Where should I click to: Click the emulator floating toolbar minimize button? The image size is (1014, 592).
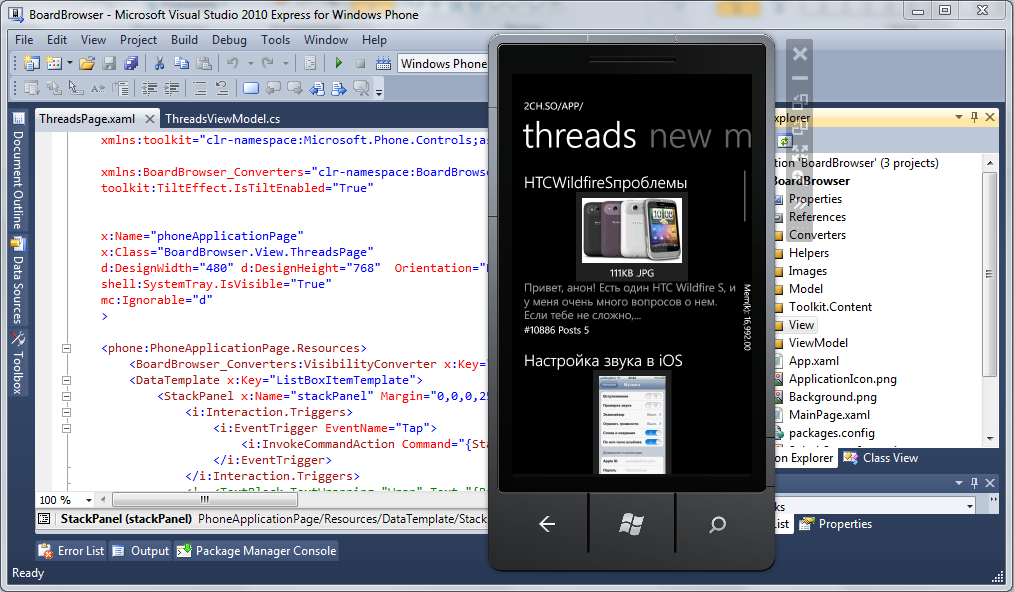coord(800,78)
